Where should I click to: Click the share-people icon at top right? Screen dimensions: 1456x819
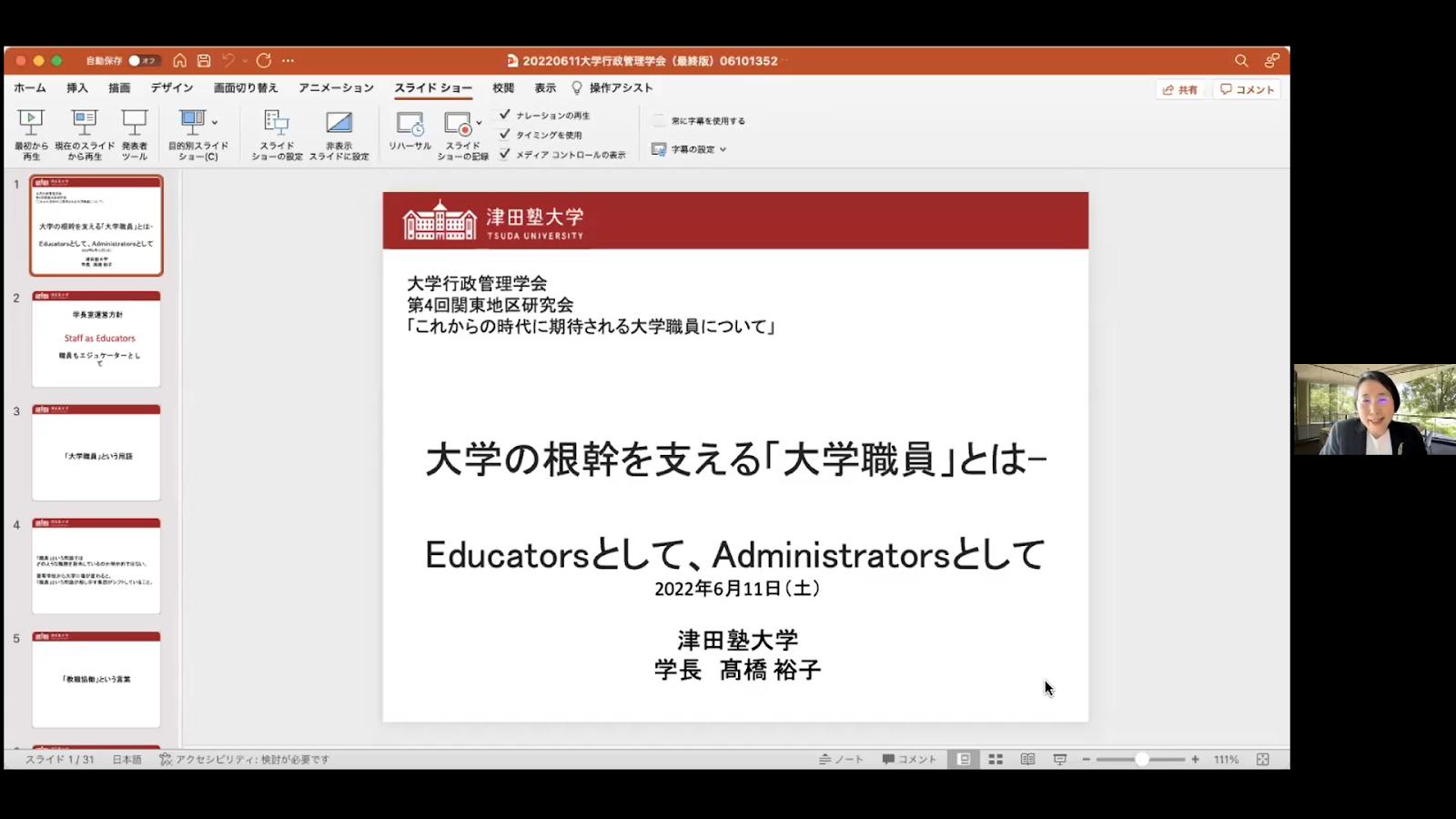pos(1271,61)
